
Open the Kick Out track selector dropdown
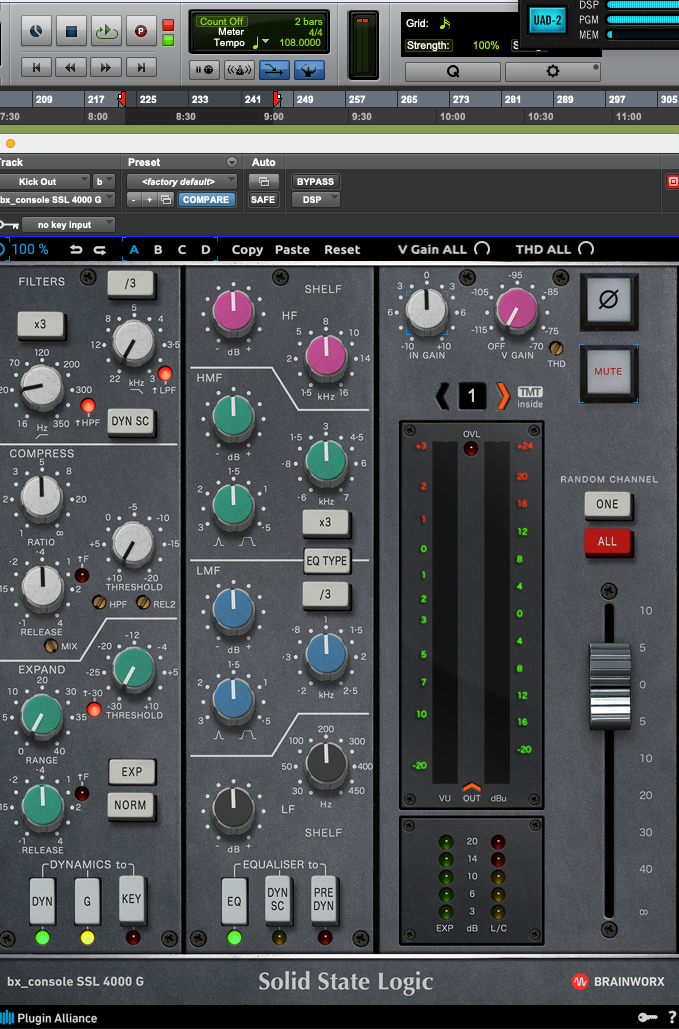click(x=44, y=181)
